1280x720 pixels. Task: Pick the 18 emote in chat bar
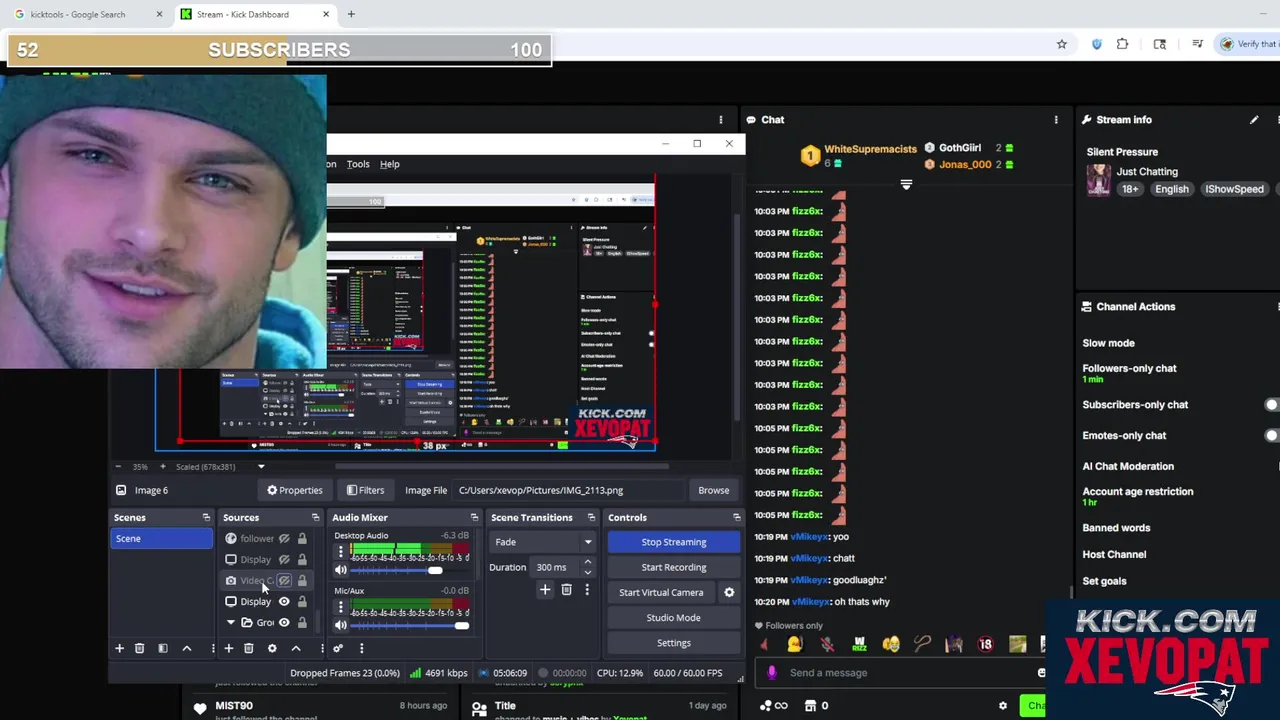986,645
